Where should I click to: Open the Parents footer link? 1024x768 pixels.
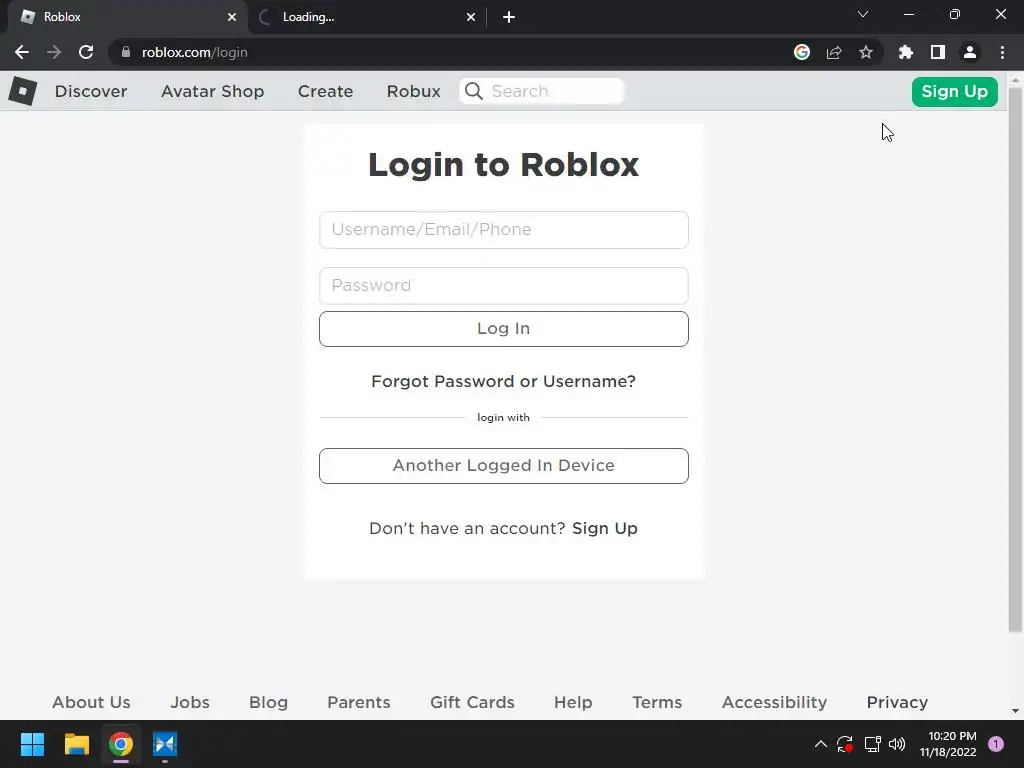click(x=359, y=702)
